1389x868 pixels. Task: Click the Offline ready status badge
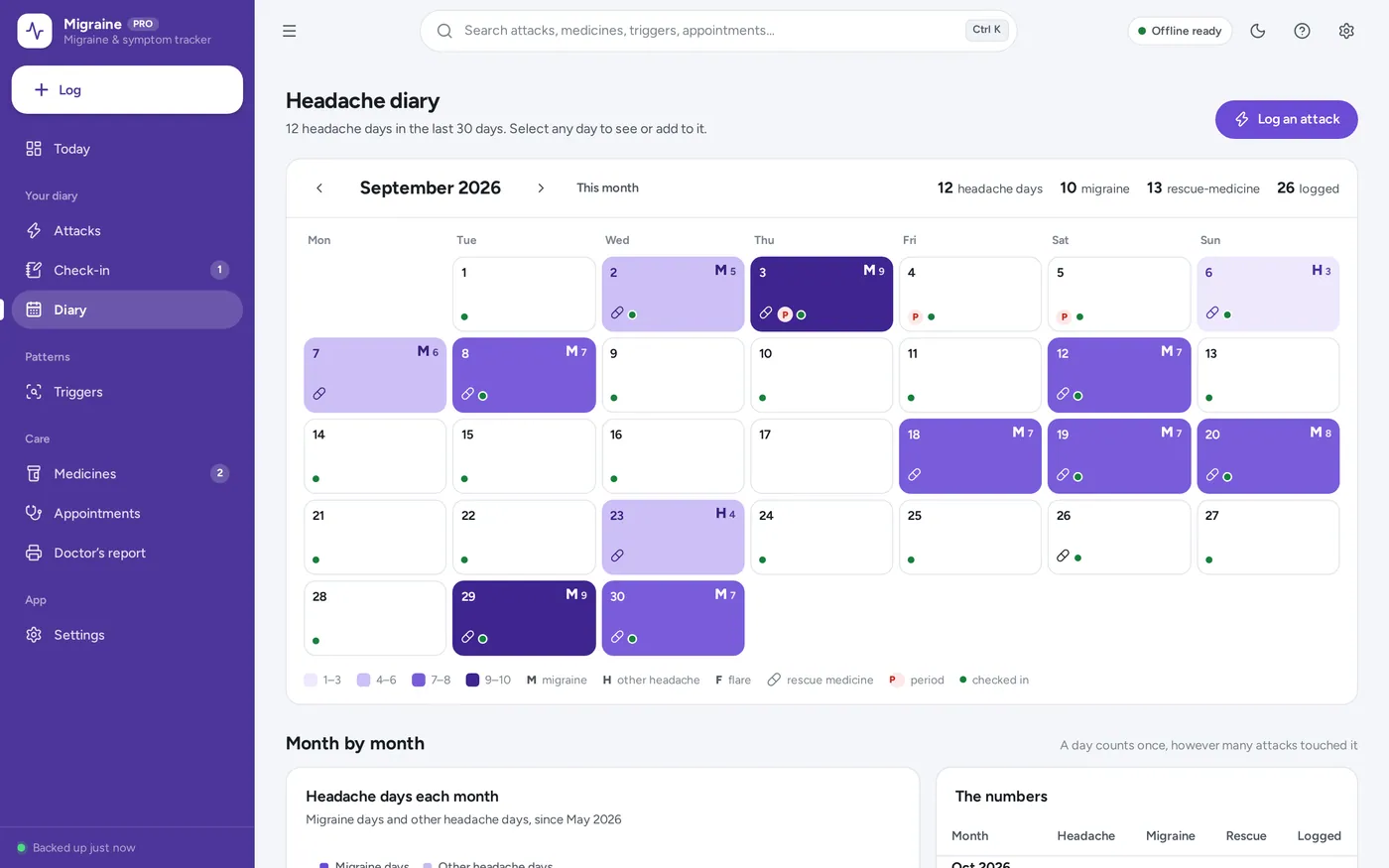pyautogui.click(x=1180, y=31)
